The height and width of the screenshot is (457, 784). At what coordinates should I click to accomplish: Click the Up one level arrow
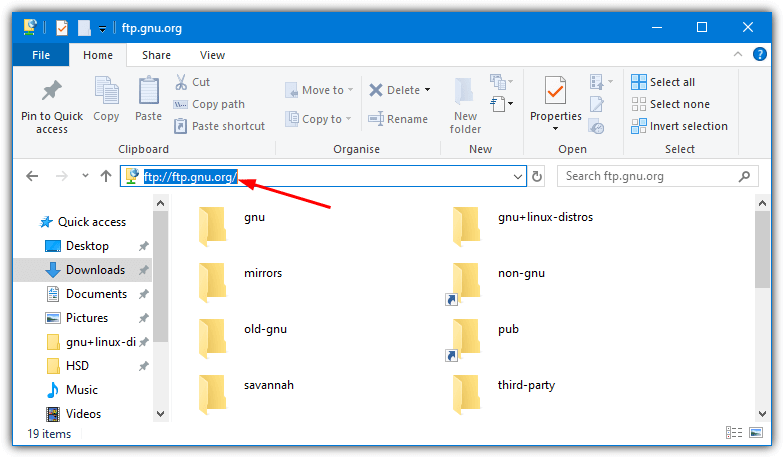point(106,176)
